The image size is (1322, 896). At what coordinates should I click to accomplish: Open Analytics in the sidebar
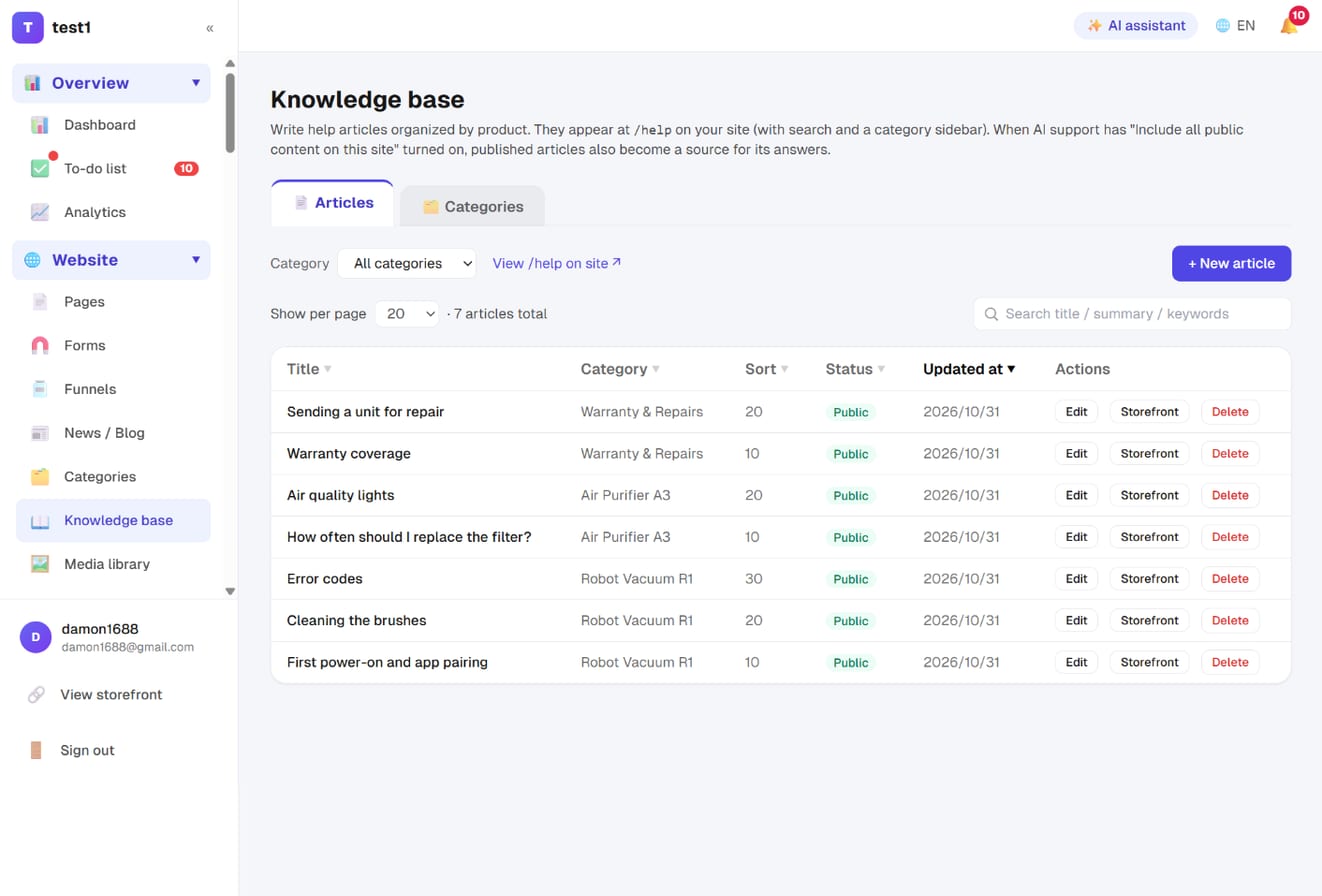tap(113, 212)
